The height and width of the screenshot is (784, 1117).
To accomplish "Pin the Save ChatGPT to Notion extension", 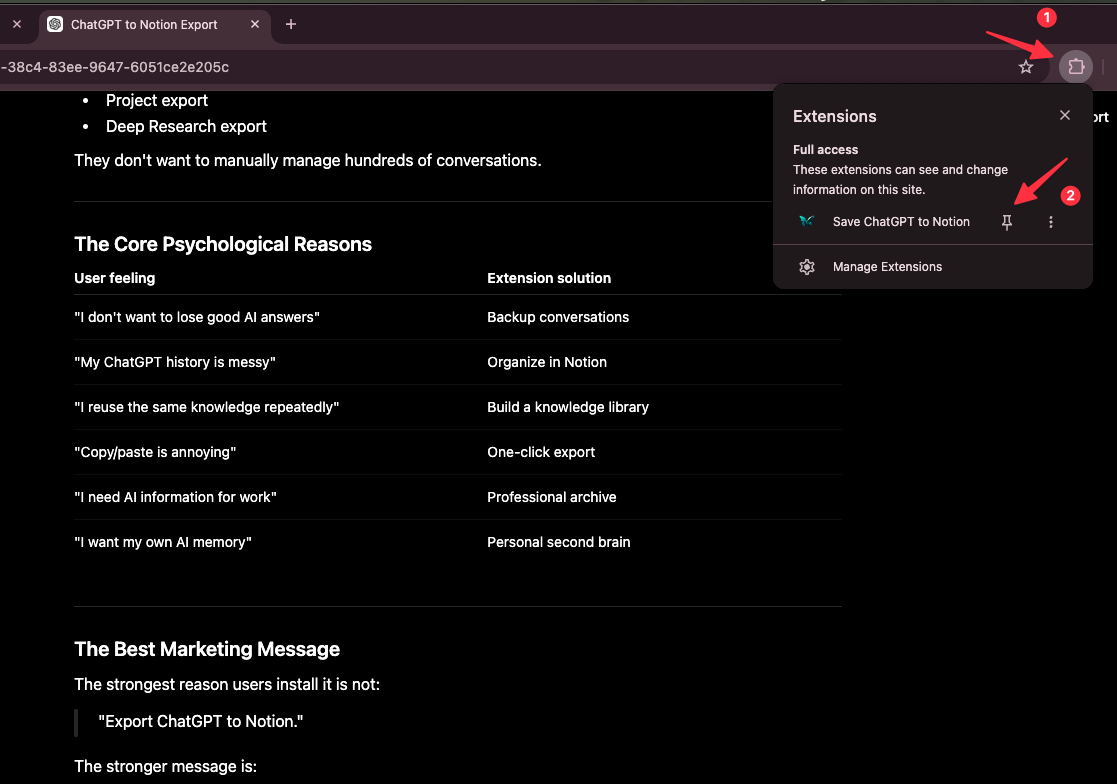I will (x=1007, y=222).
